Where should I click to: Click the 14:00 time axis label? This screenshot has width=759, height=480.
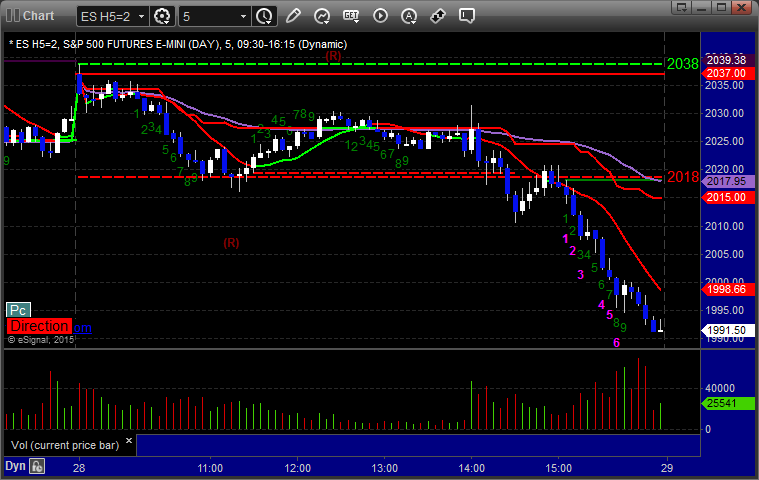tap(471, 468)
